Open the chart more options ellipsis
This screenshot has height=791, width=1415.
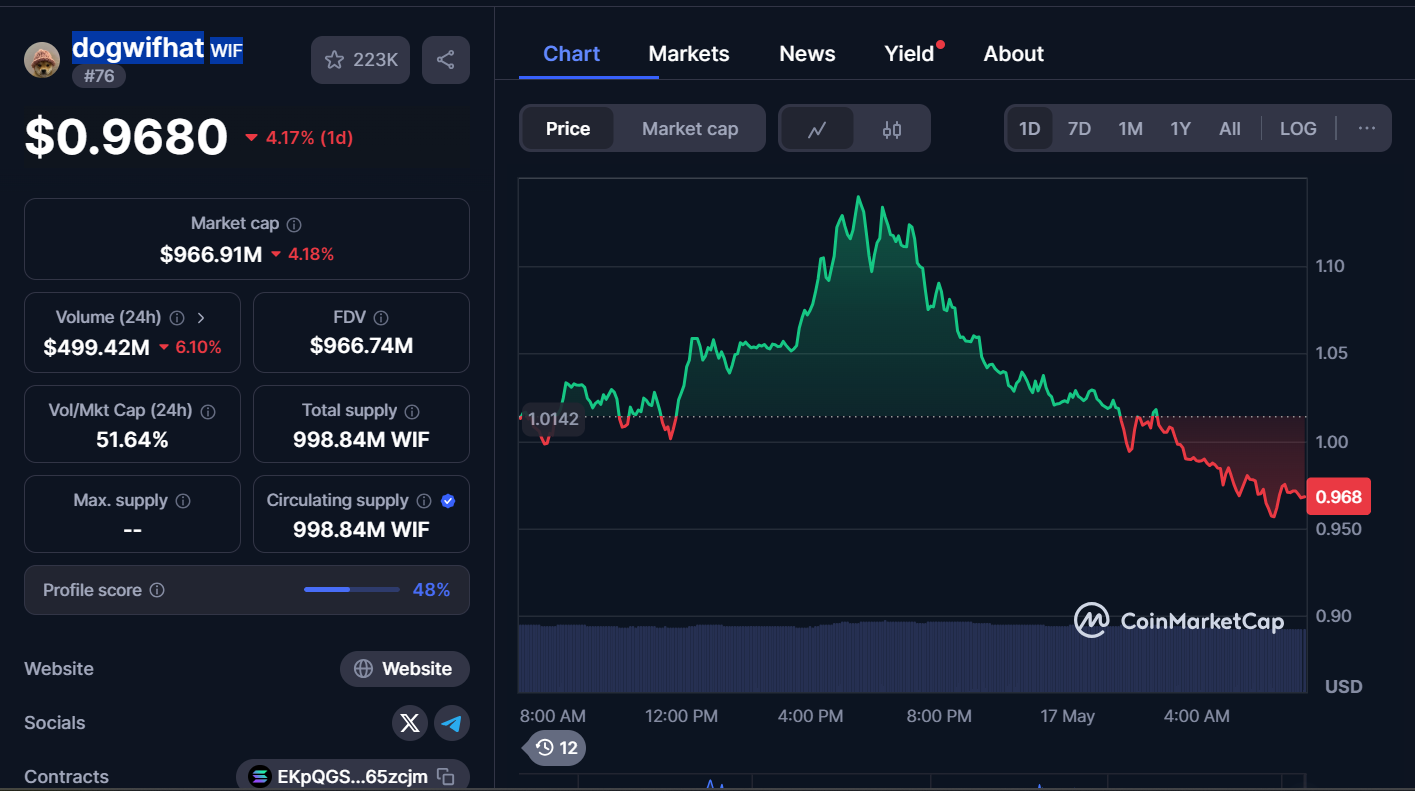pos(1367,129)
